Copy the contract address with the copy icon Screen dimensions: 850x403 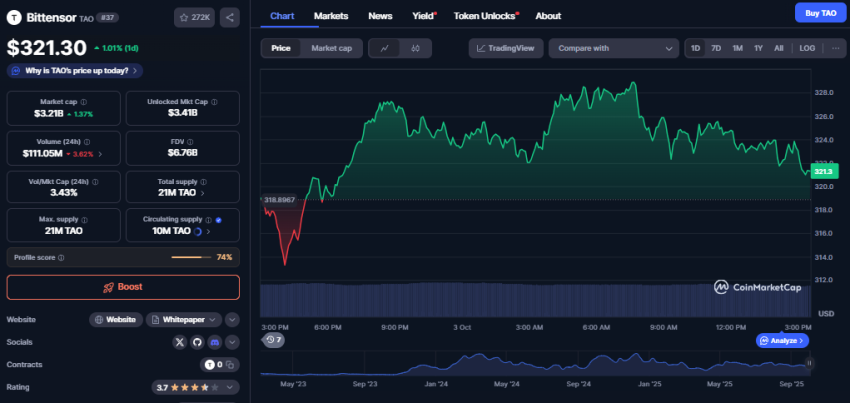230,364
